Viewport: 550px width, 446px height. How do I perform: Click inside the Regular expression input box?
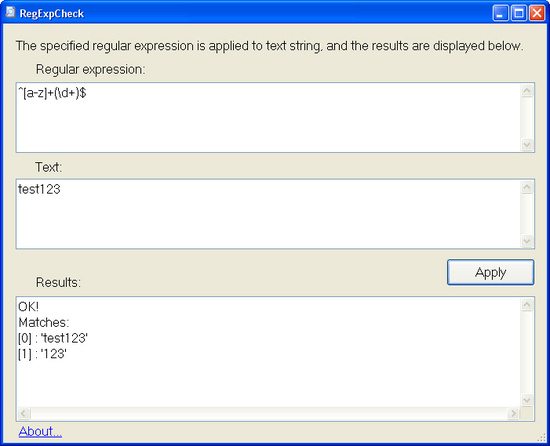(x=268, y=117)
